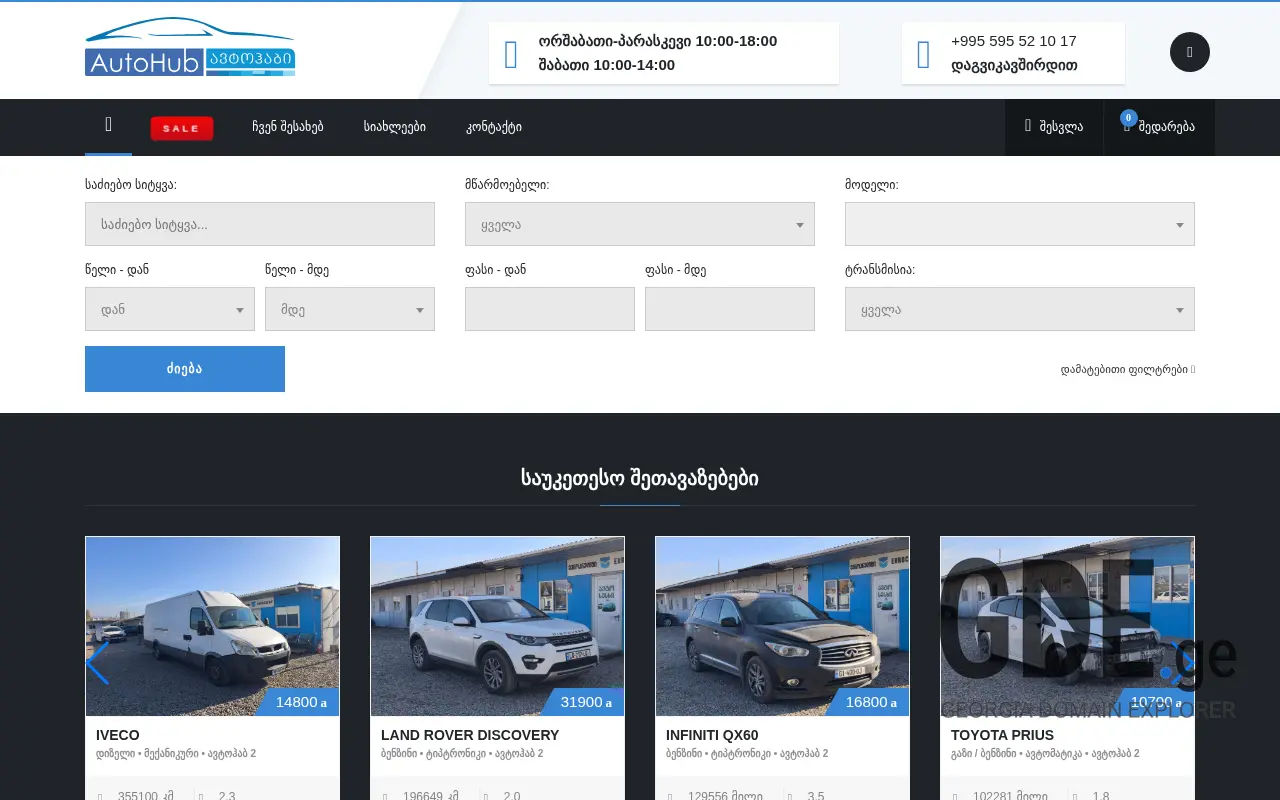This screenshot has height=800, width=1280.
Task: Open the ტრანსმისია dropdown
Action: (1019, 309)
